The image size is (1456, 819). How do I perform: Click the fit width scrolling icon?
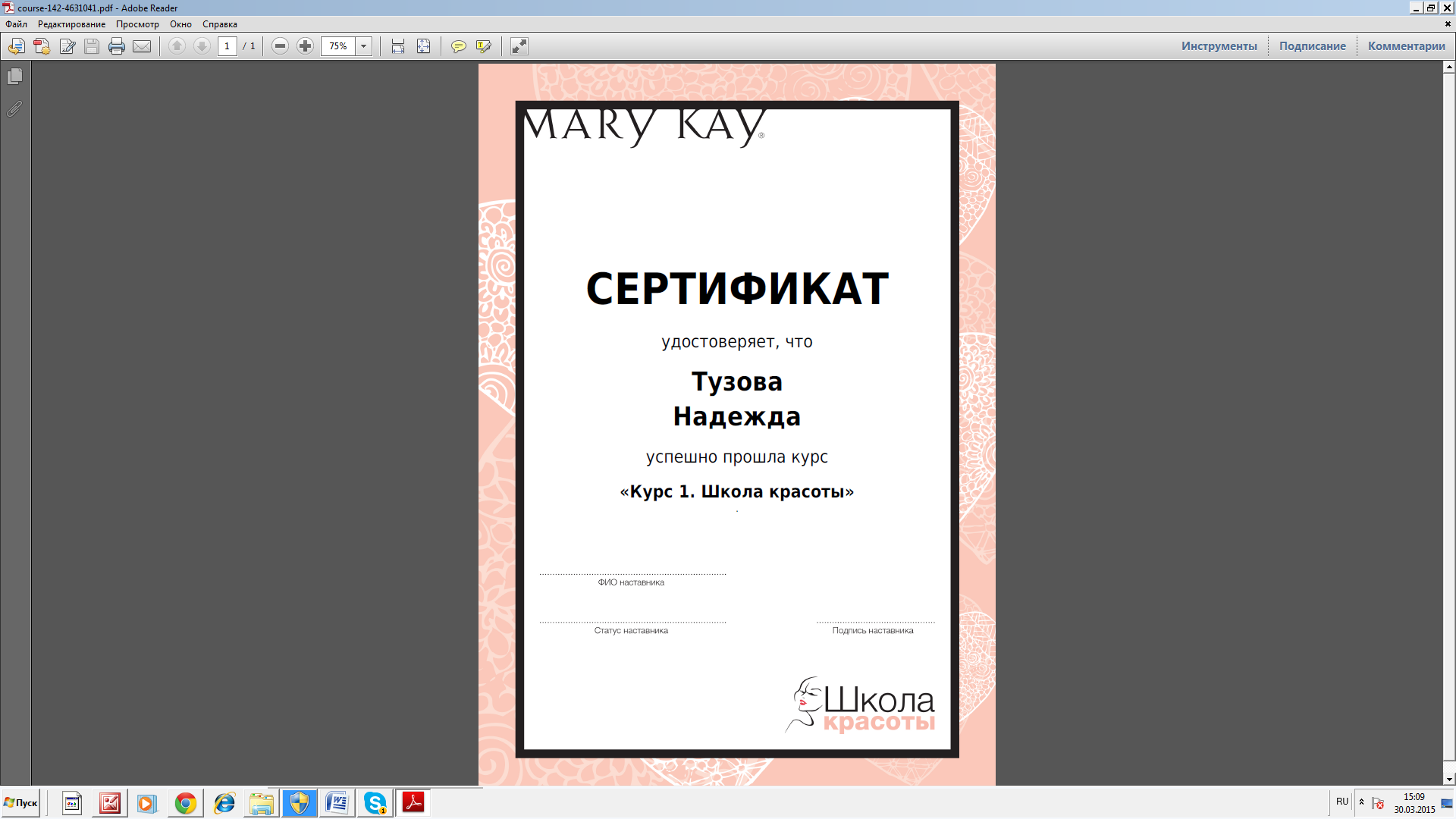[398, 46]
